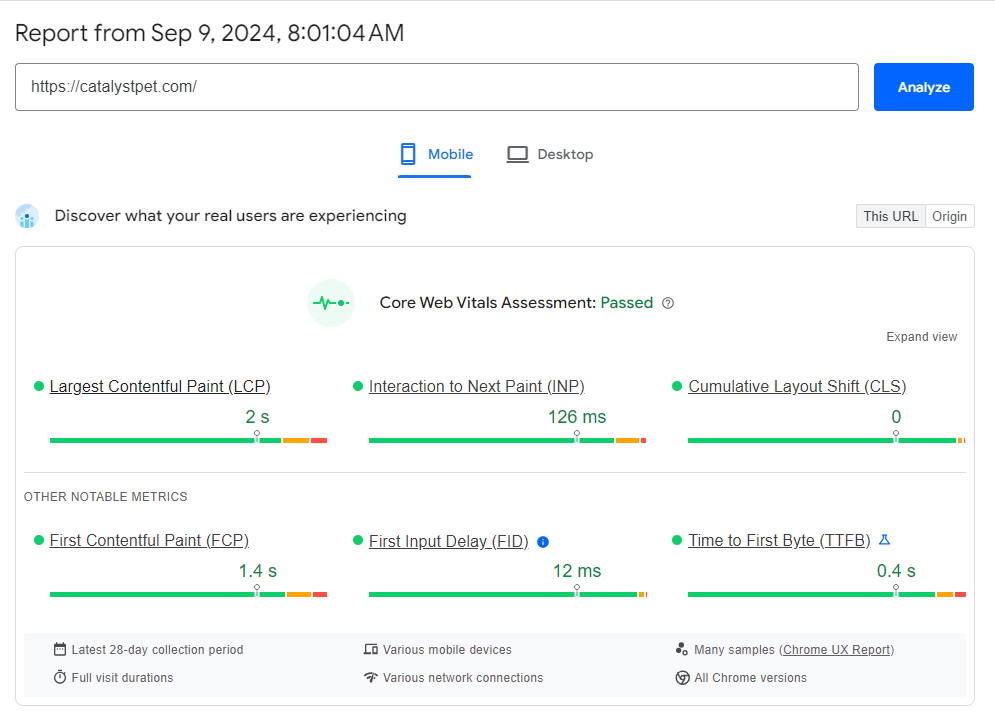Expand view of the metrics
Viewport: 995px width, 718px height.
pos(921,337)
